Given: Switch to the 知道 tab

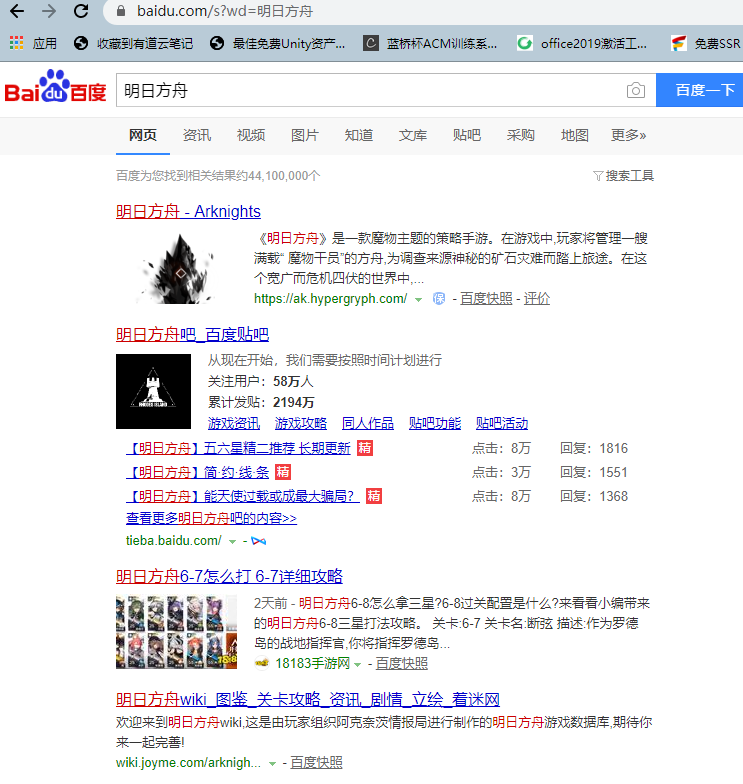Looking at the screenshot, I should click(x=358, y=135).
